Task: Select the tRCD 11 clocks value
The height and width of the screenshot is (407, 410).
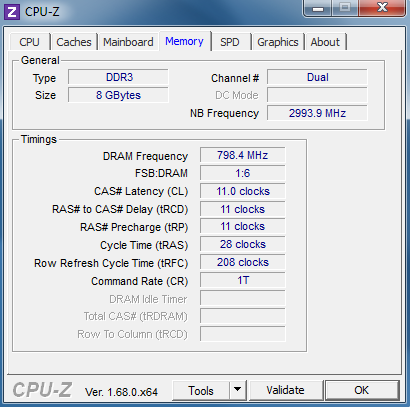Action: 243,209
